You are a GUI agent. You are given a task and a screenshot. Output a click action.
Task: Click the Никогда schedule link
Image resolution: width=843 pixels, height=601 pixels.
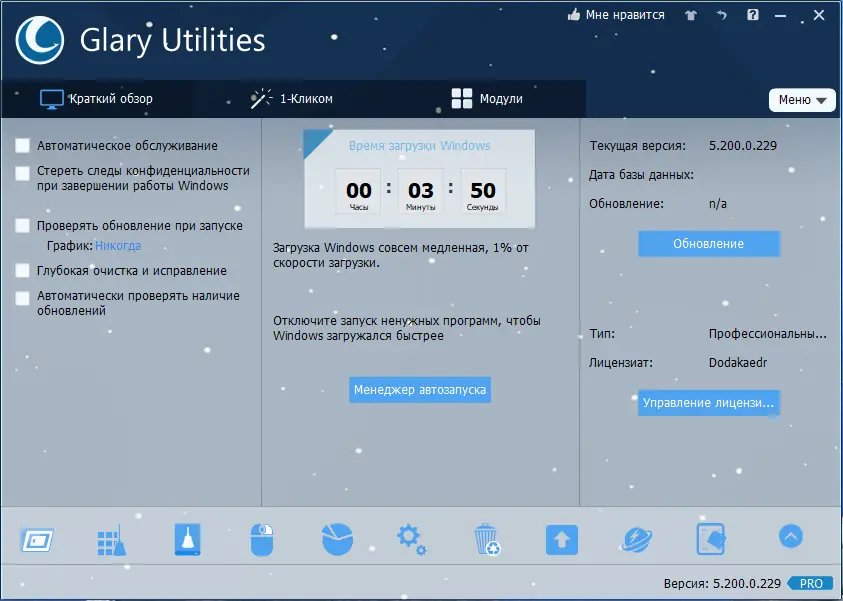pos(118,246)
